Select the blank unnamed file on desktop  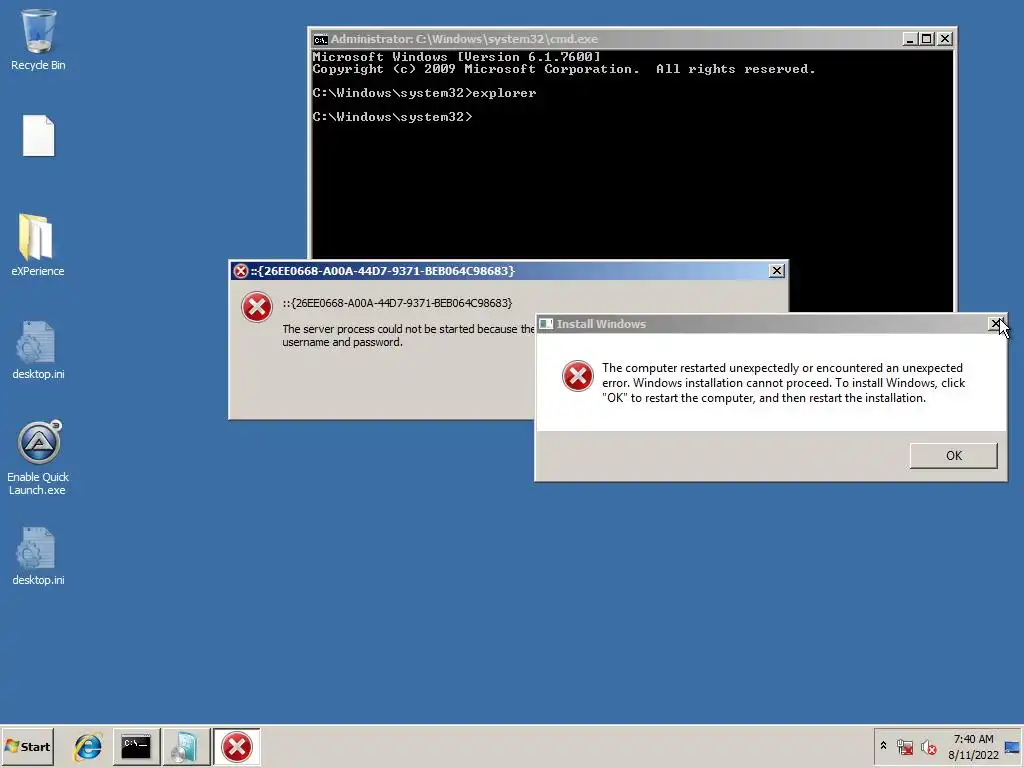tap(39, 136)
